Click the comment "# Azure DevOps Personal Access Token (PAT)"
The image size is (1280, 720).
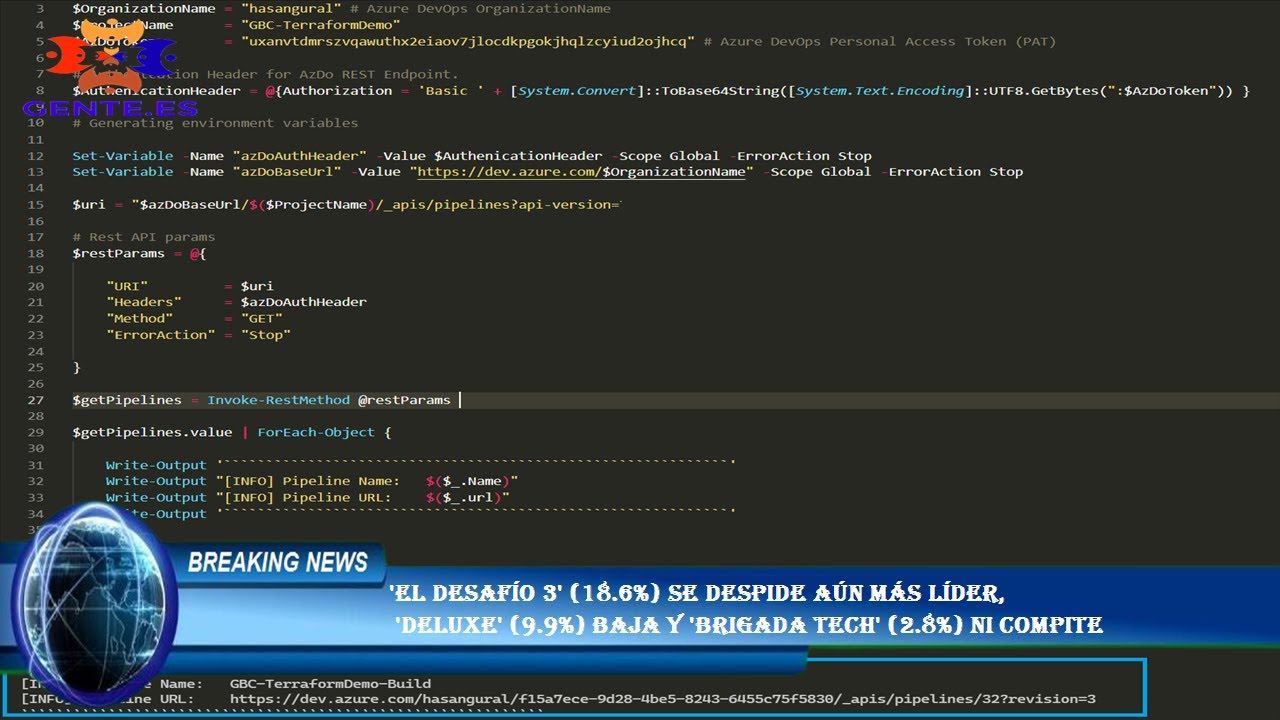(x=880, y=42)
